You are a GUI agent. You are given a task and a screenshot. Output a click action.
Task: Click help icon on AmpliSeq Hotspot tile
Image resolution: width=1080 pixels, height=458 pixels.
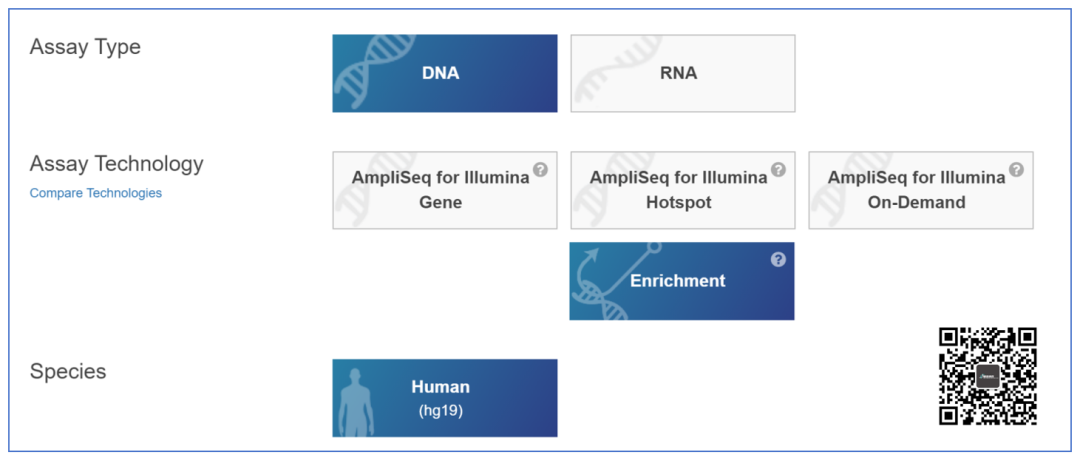pos(778,170)
